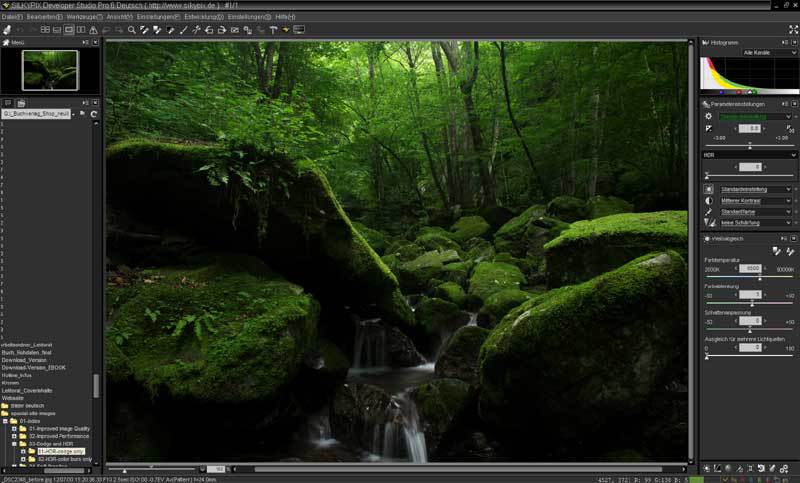Select the 33-Dodge and HDR folder
The image size is (800, 483).
click(51, 444)
